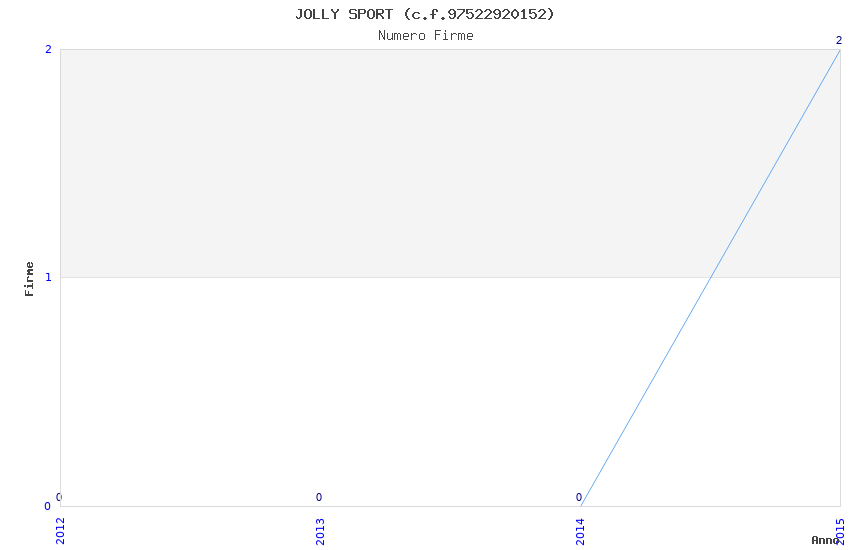The width and height of the screenshot is (850, 550).
Task: Click the chart title JOLLY SPORT
Action: pyautogui.click(x=344, y=14)
